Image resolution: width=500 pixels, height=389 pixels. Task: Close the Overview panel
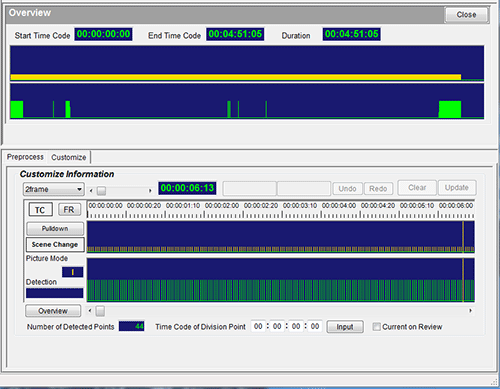466,15
